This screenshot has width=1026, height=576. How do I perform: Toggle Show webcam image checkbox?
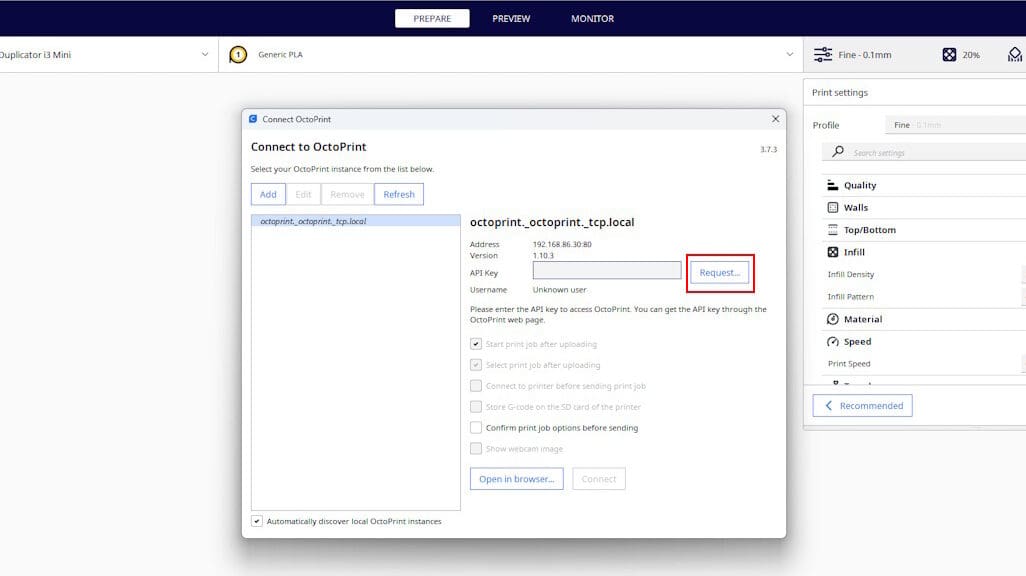click(476, 448)
